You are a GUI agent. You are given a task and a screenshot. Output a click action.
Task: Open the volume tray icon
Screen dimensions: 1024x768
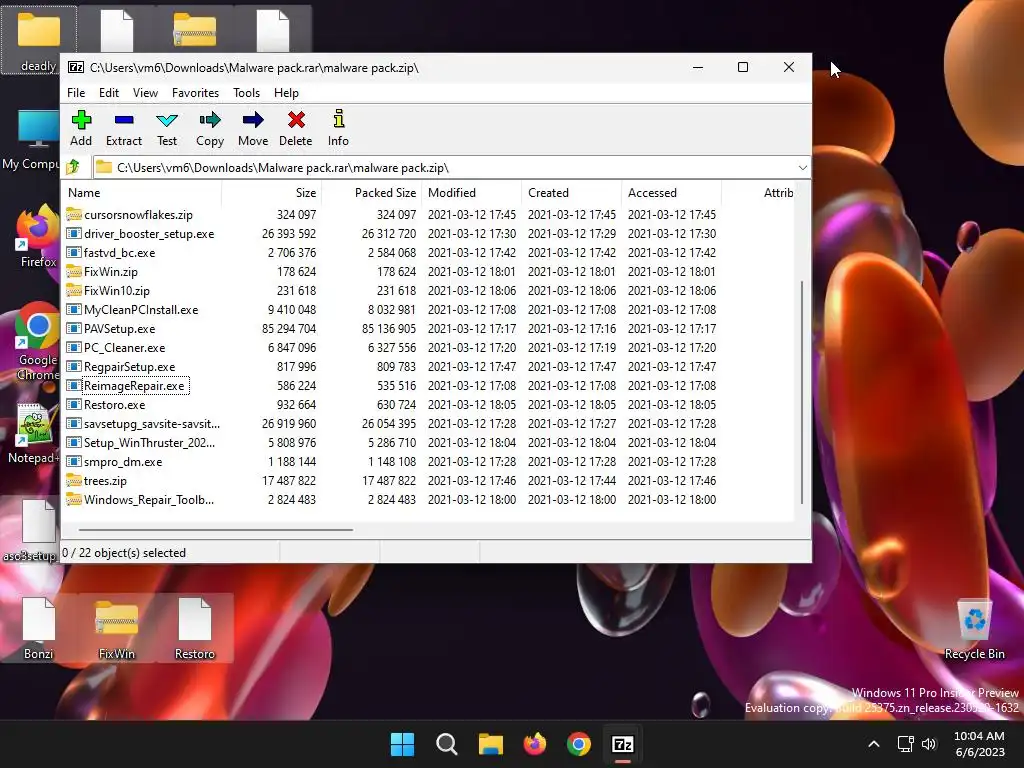(x=929, y=744)
